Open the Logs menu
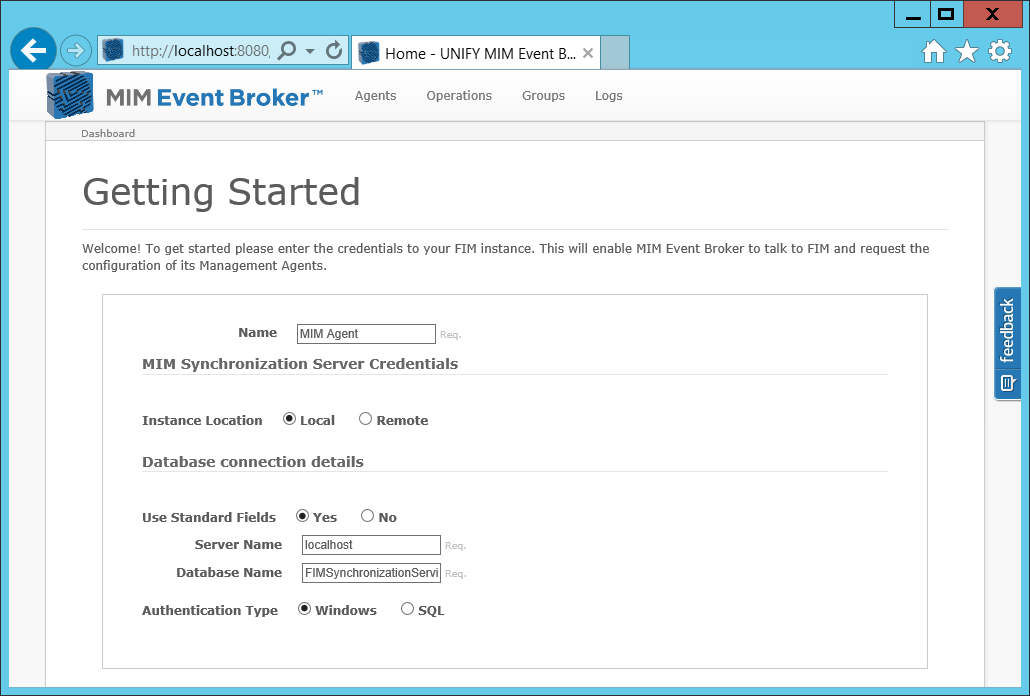This screenshot has width=1030, height=696. click(x=608, y=95)
